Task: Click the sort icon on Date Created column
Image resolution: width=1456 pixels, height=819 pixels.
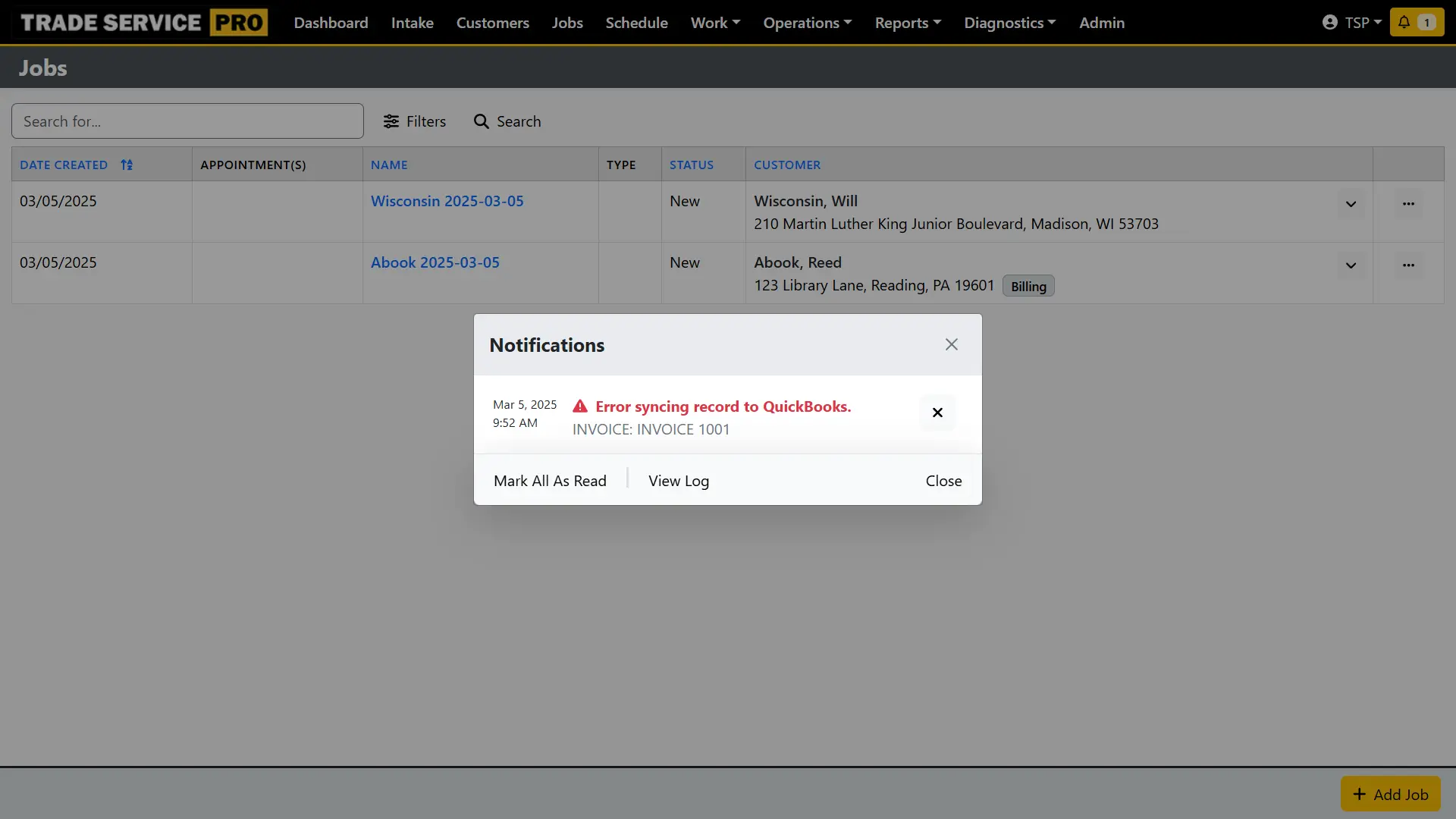Action: [x=127, y=164]
